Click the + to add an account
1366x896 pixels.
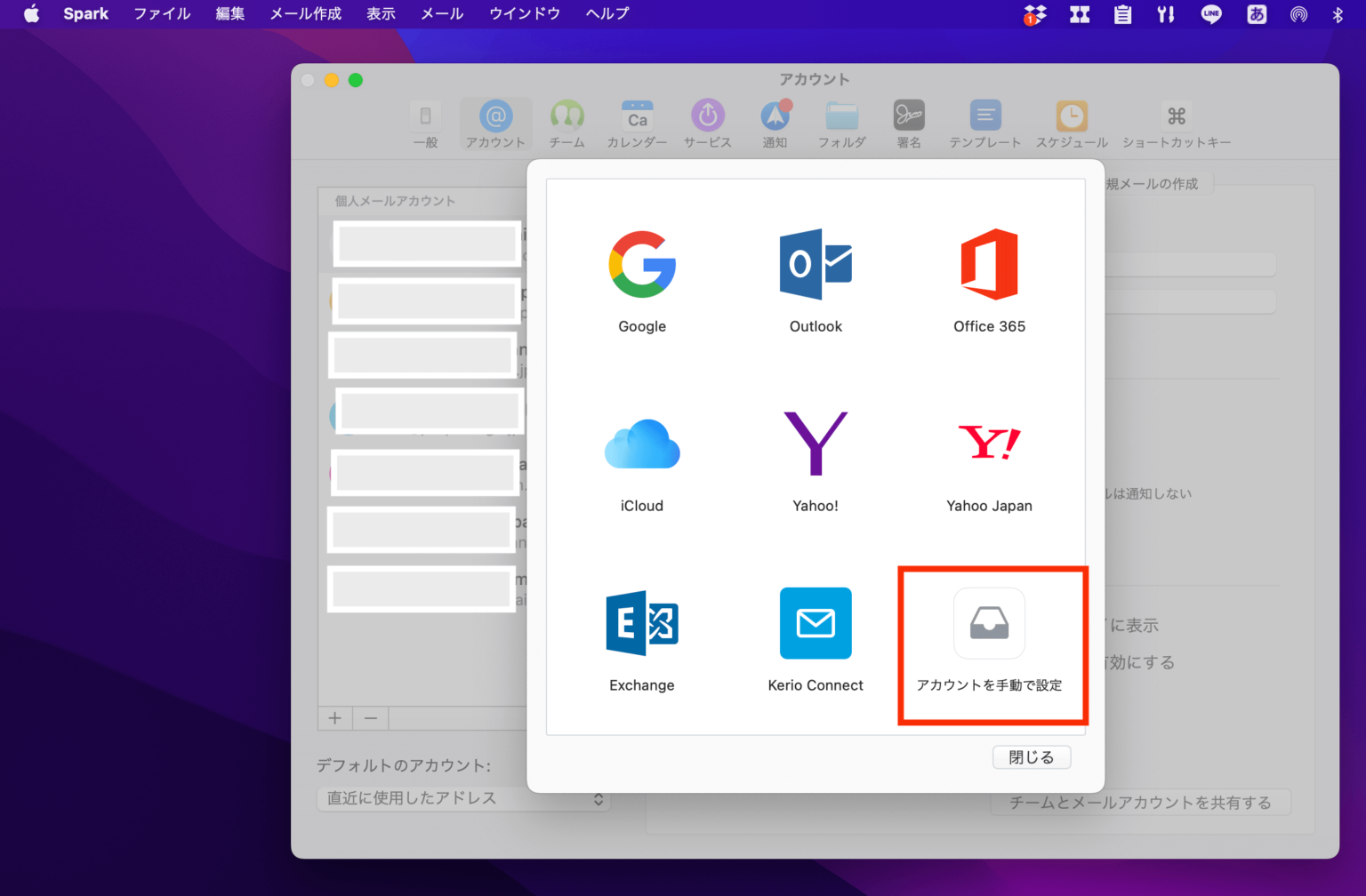pos(334,717)
